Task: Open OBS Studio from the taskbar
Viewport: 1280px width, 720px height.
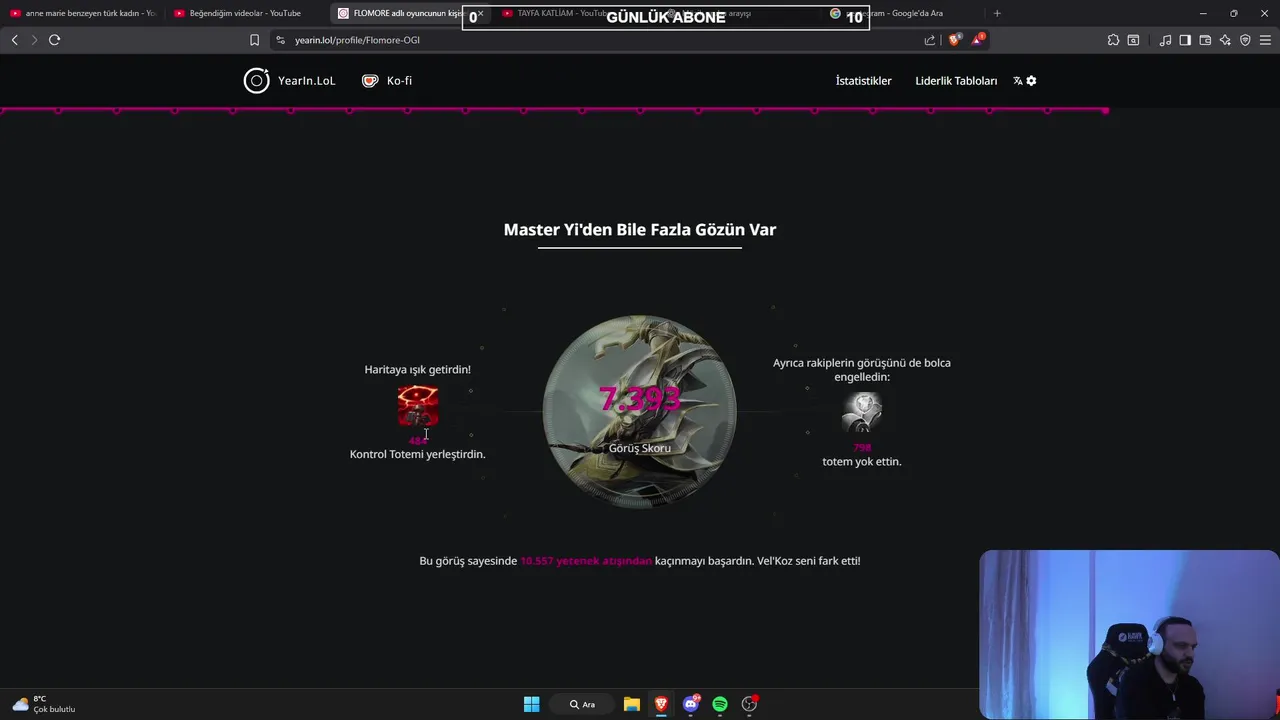Action: 750,704
